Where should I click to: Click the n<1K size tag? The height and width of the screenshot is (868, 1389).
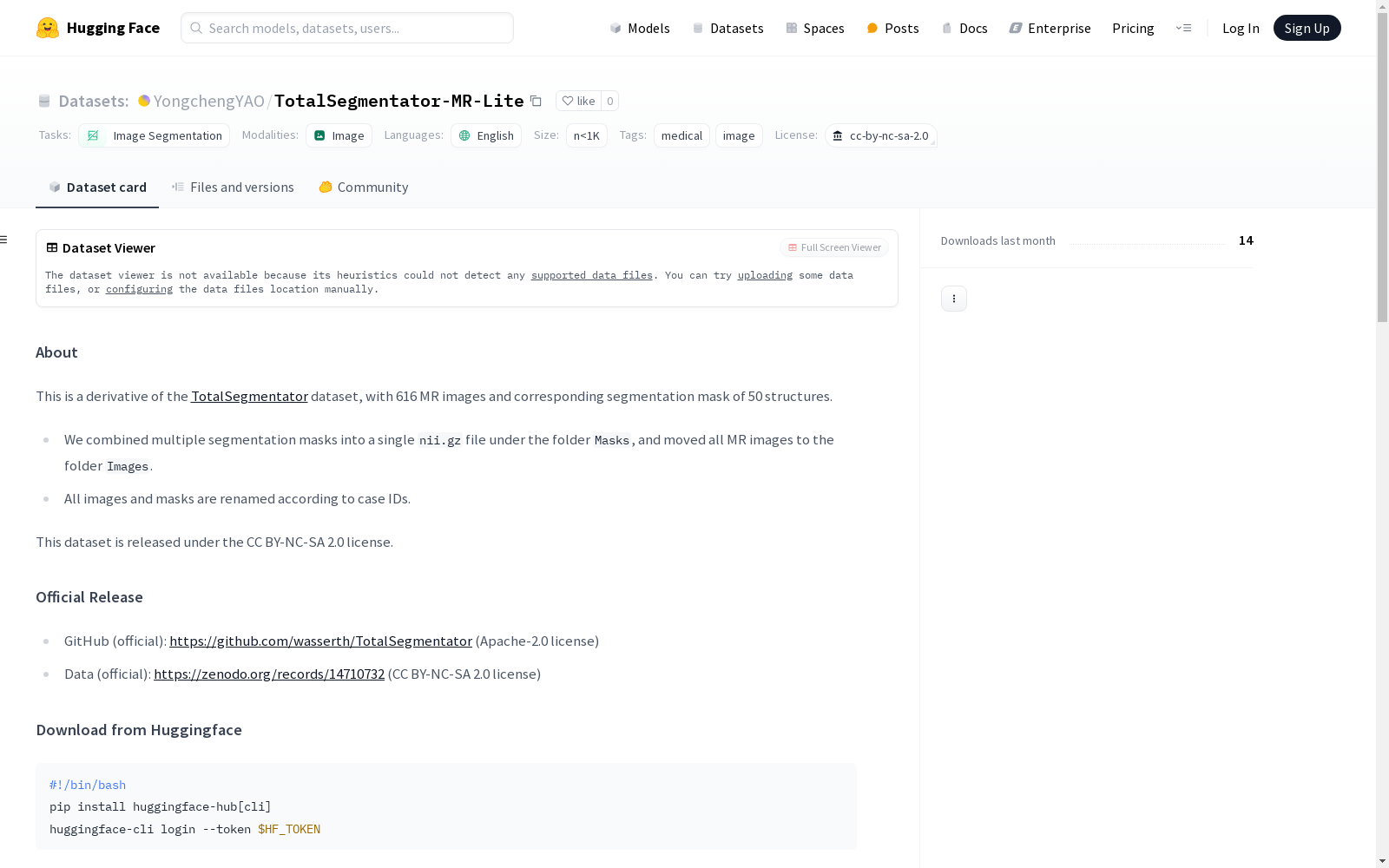click(587, 135)
